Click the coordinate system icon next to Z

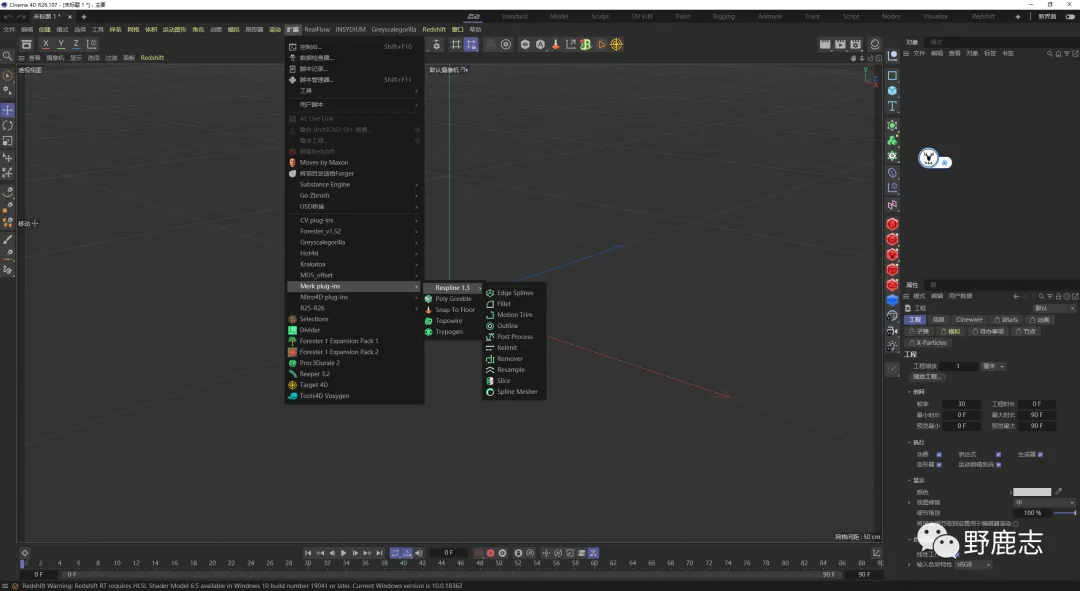(92, 44)
